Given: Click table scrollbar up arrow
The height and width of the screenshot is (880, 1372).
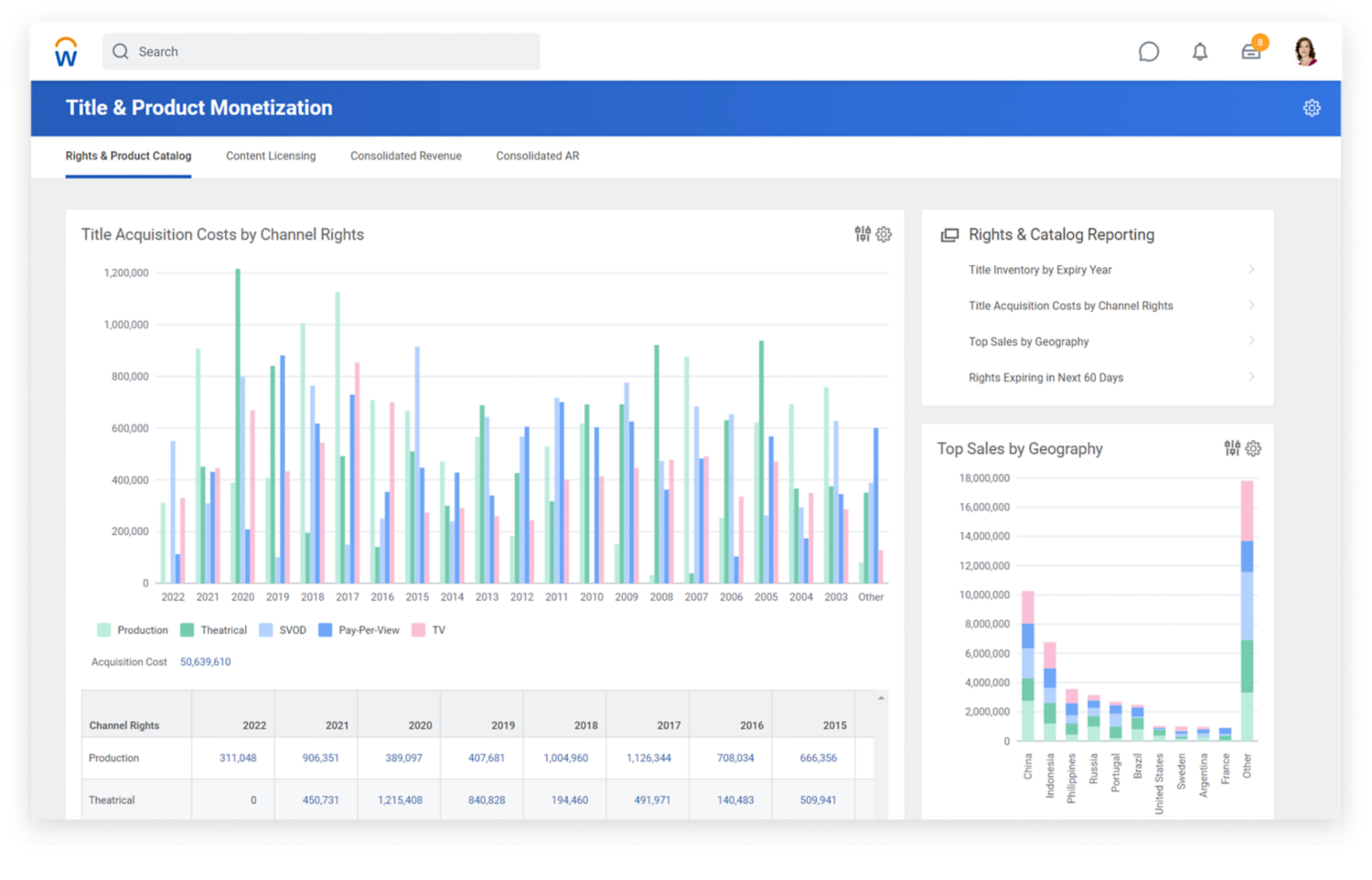Looking at the screenshot, I should pyautogui.click(x=881, y=698).
